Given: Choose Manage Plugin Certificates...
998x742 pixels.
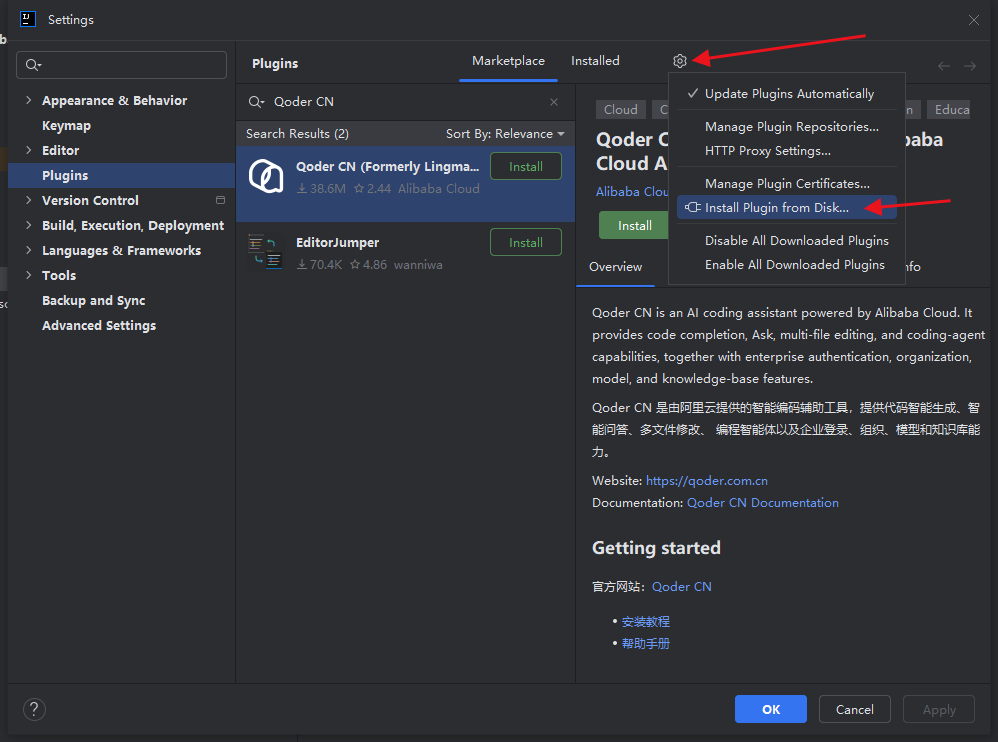Looking at the screenshot, I should click(787, 184).
